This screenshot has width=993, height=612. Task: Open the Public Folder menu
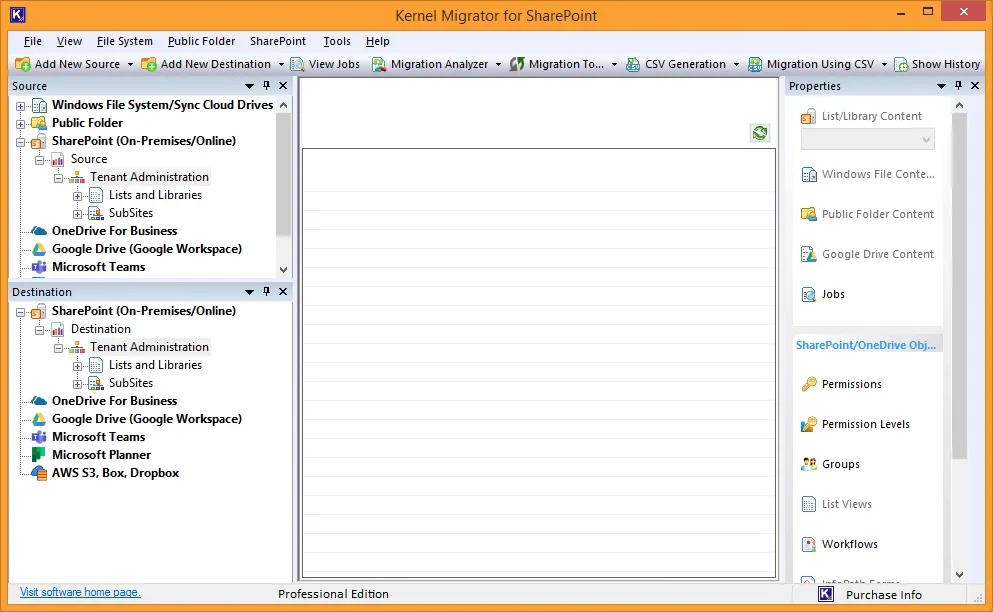click(x=201, y=41)
